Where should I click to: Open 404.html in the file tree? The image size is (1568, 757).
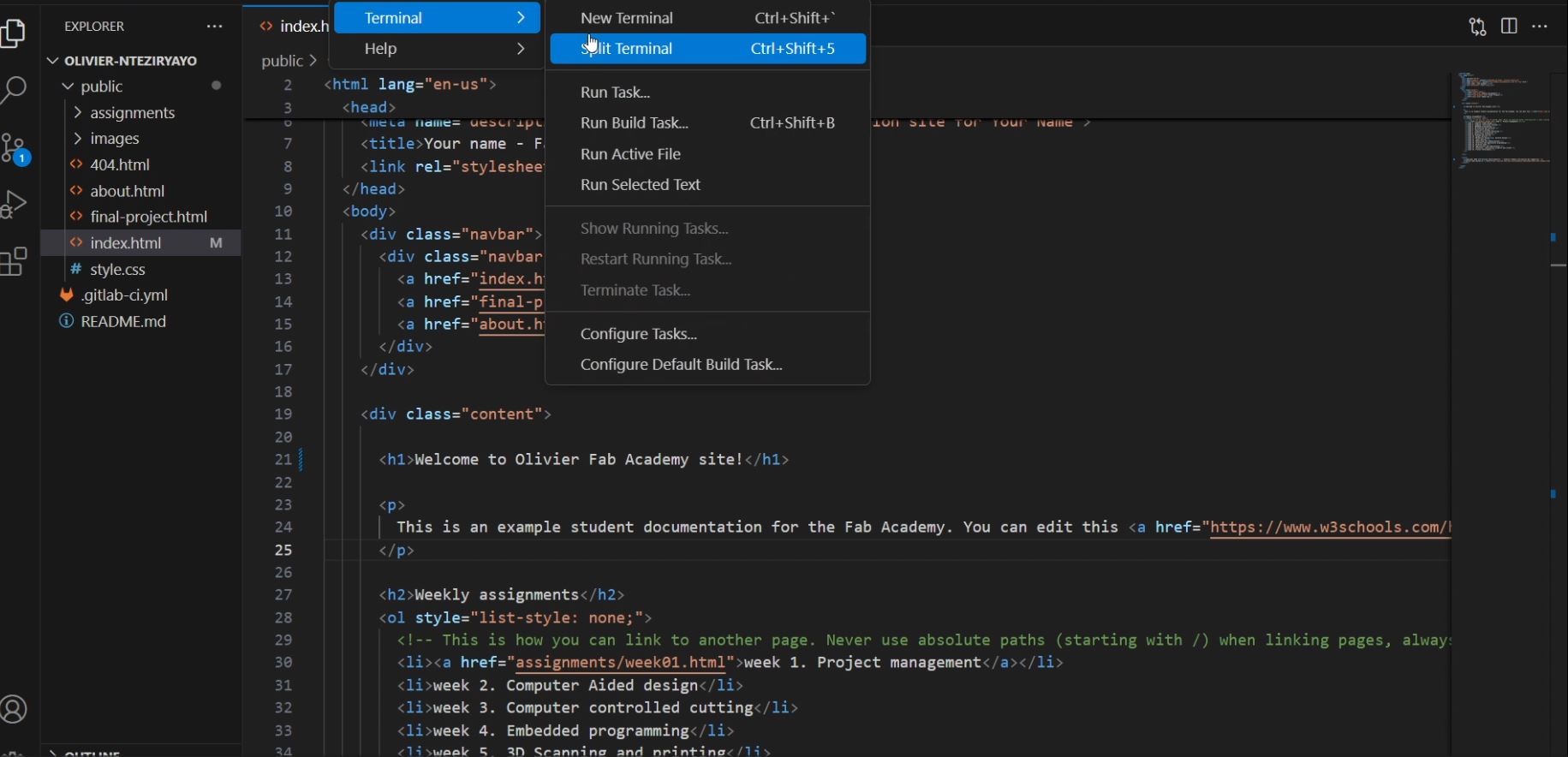pos(120,164)
